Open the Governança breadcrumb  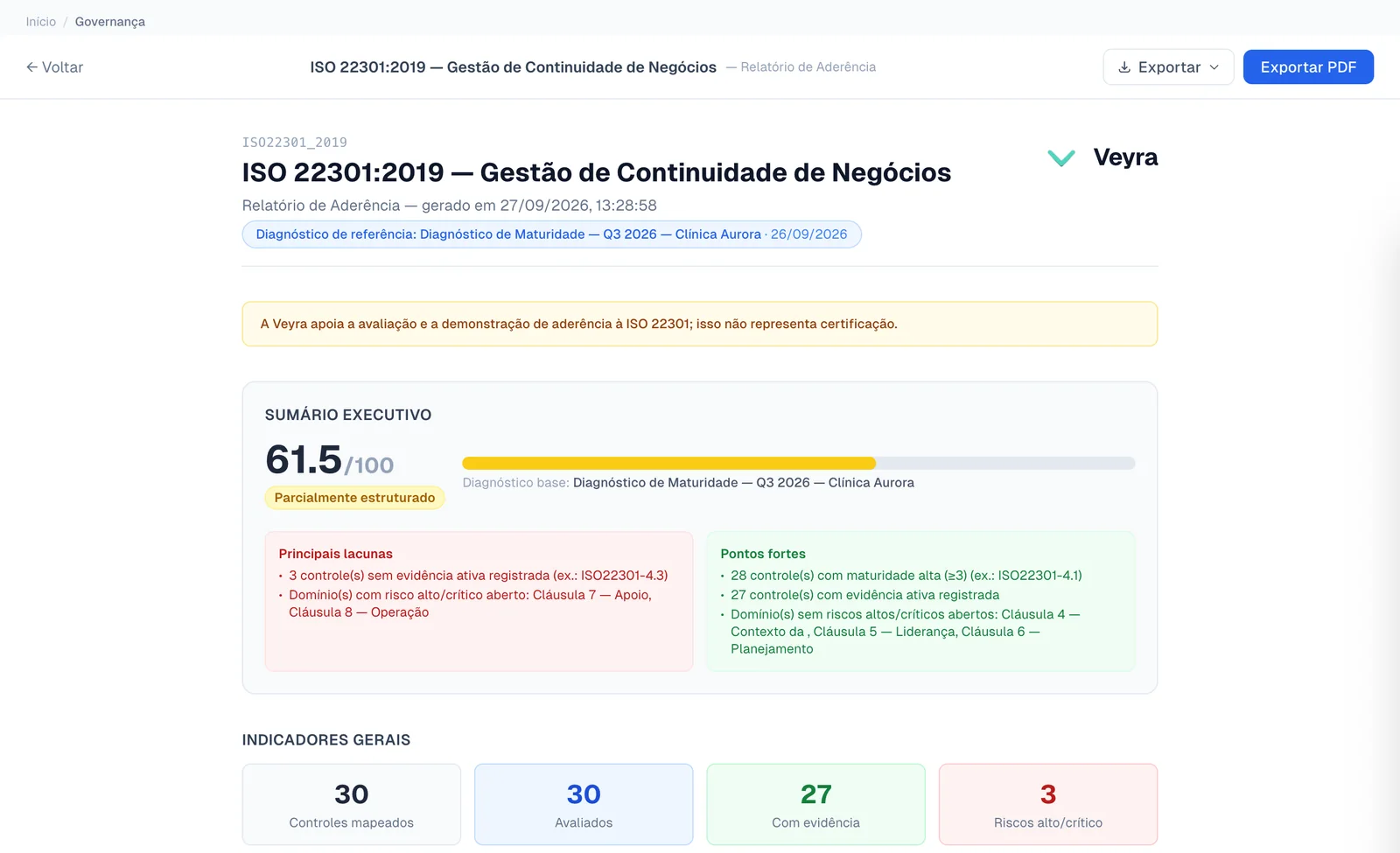pyautogui.click(x=110, y=22)
